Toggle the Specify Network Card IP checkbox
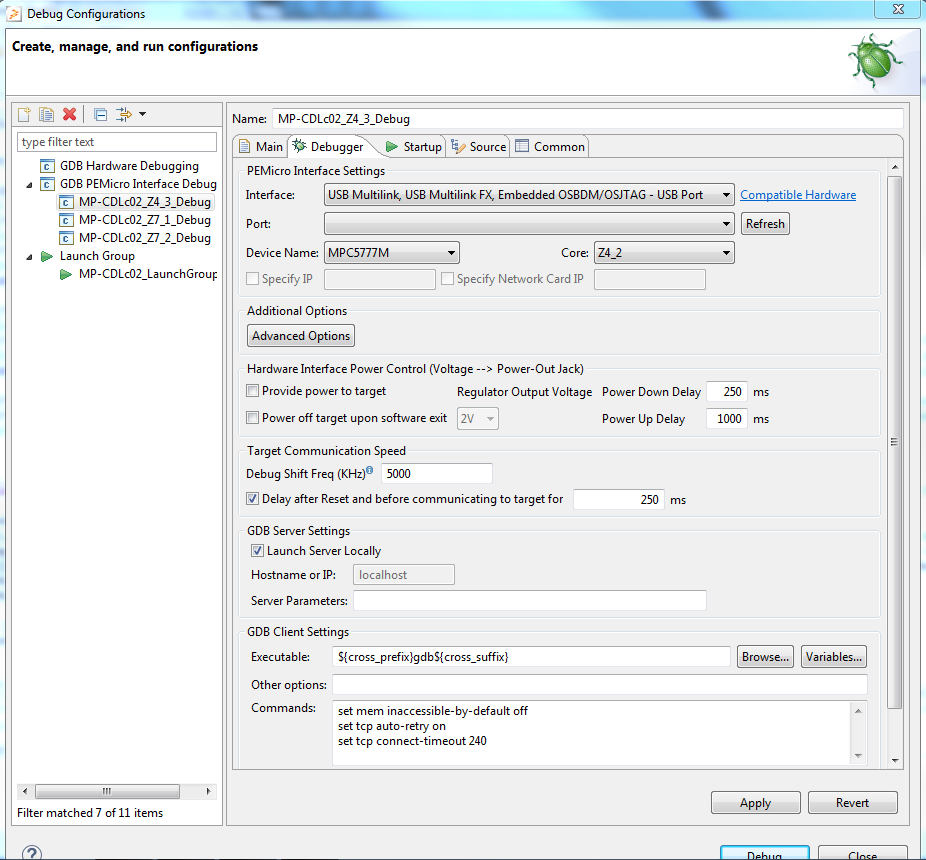The width and height of the screenshot is (926, 860). (x=448, y=279)
